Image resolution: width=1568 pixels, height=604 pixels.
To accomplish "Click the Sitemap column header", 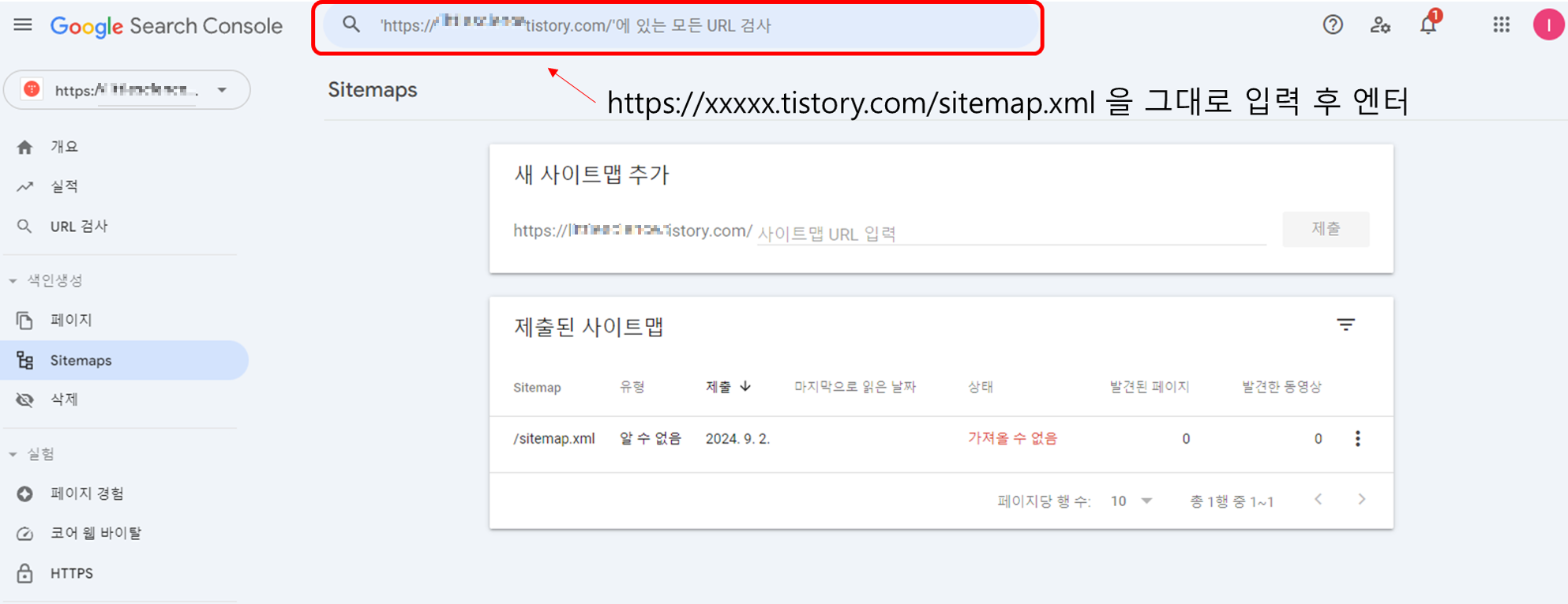I will coord(537,388).
